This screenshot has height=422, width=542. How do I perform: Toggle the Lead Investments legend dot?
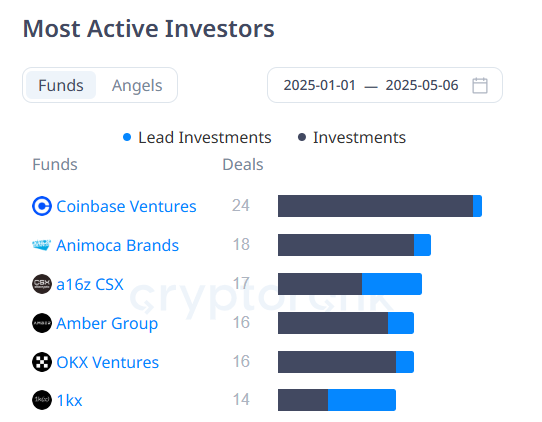pyautogui.click(x=127, y=138)
